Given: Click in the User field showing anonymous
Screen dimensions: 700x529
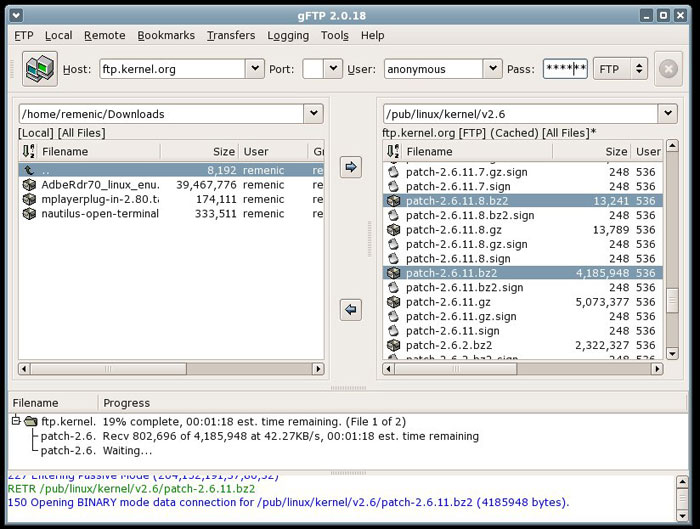Looking at the screenshot, I should [x=433, y=69].
